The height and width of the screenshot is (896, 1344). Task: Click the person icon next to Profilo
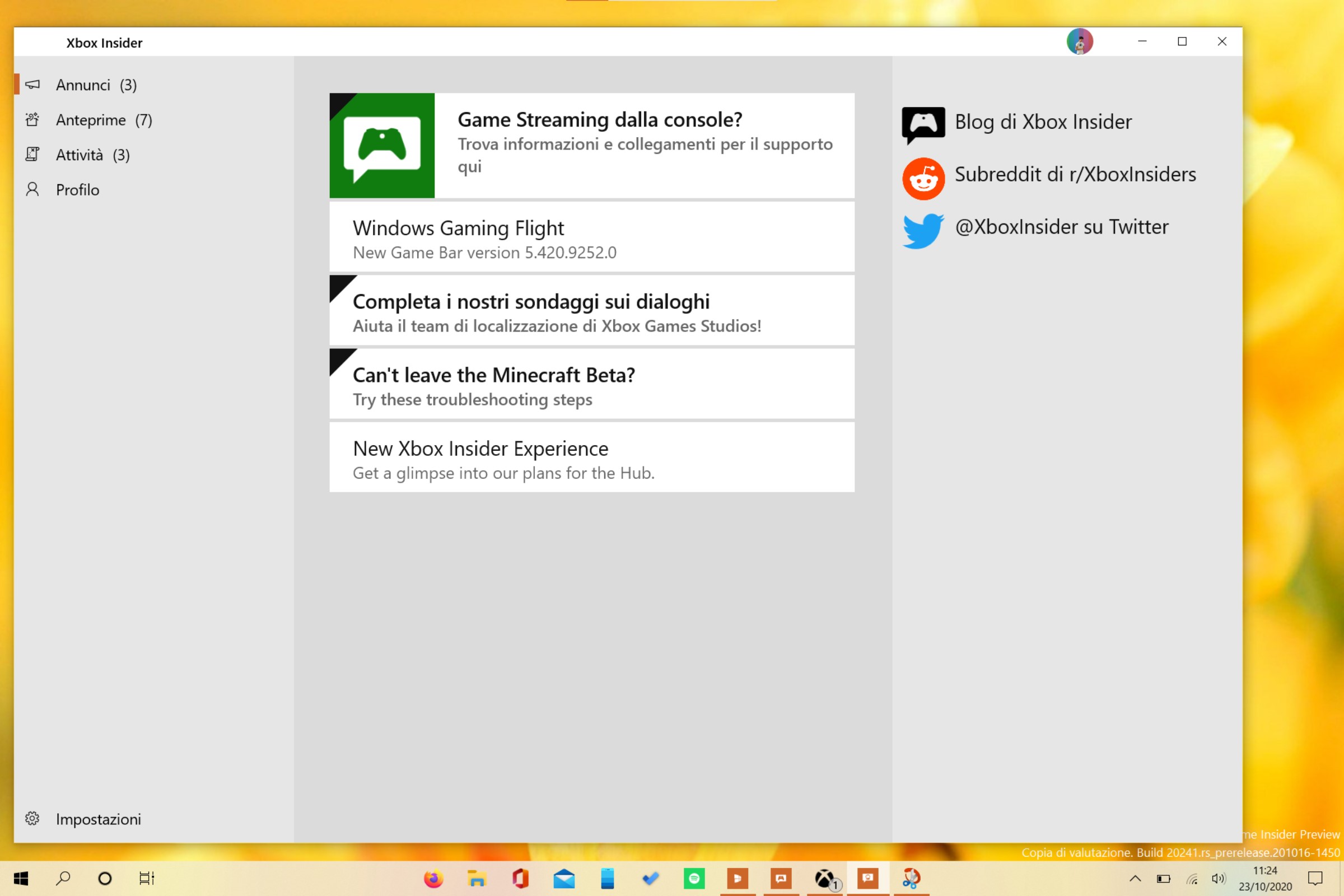[x=32, y=189]
